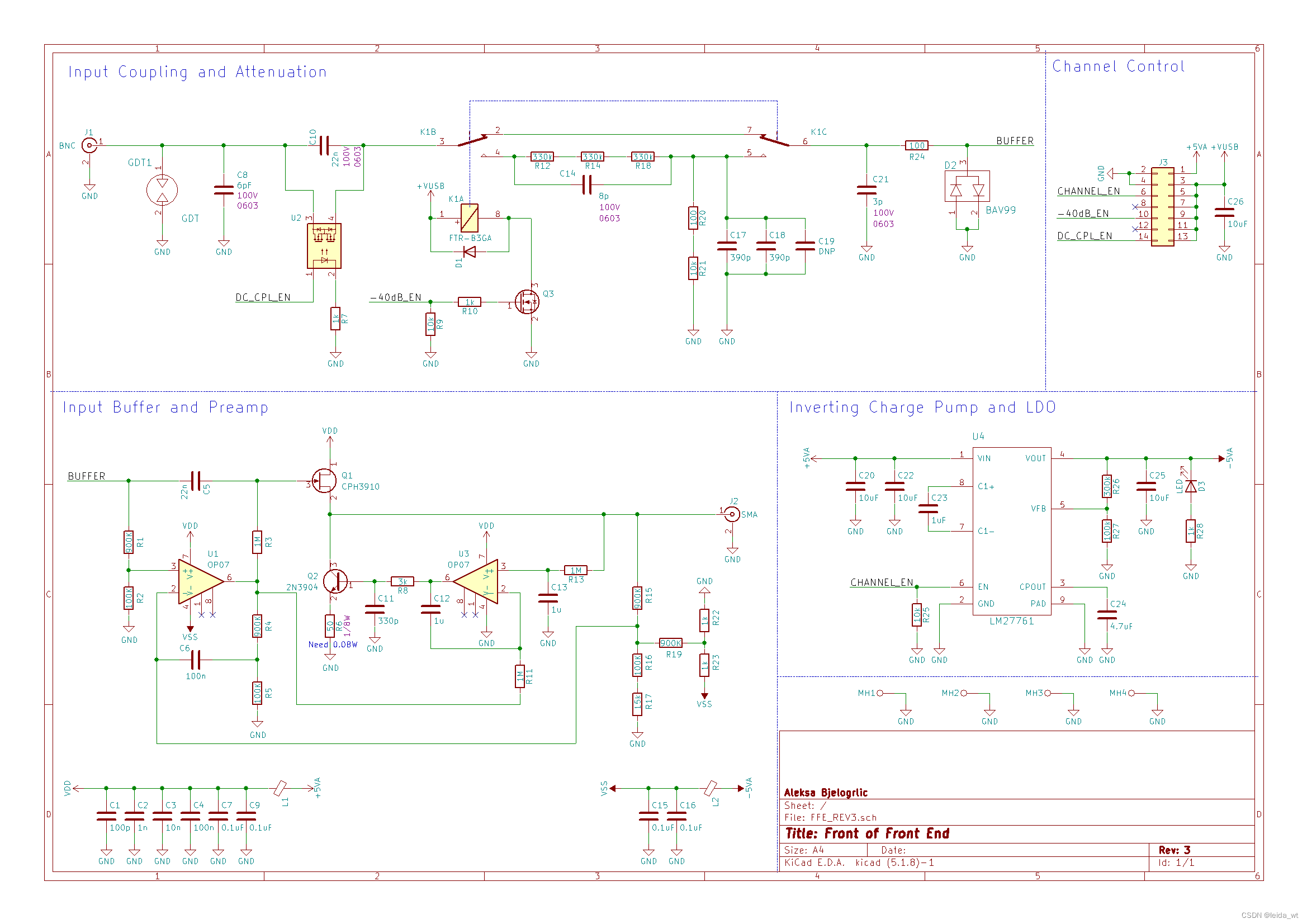Viewport: 1307px width, 924px height.
Task: Click the C21 3p capacitor
Action: pyautogui.click(x=866, y=190)
